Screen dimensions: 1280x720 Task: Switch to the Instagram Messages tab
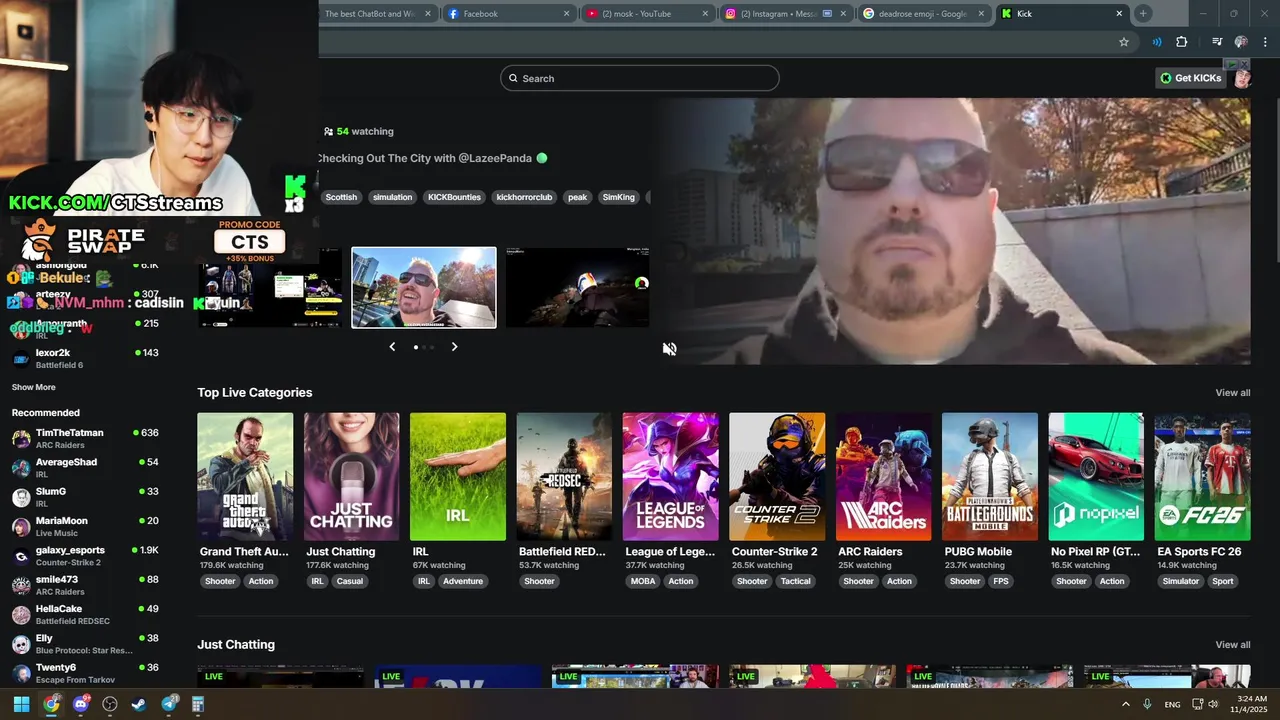(x=786, y=14)
